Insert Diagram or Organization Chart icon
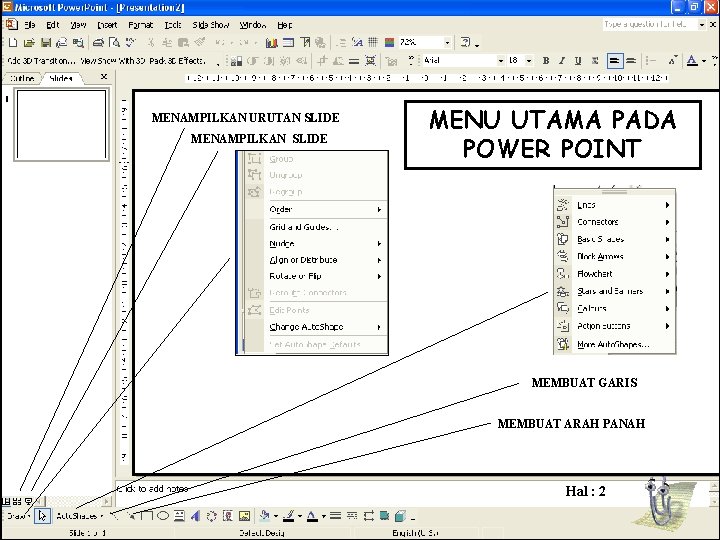The width and height of the screenshot is (720, 540). click(211, 516)
